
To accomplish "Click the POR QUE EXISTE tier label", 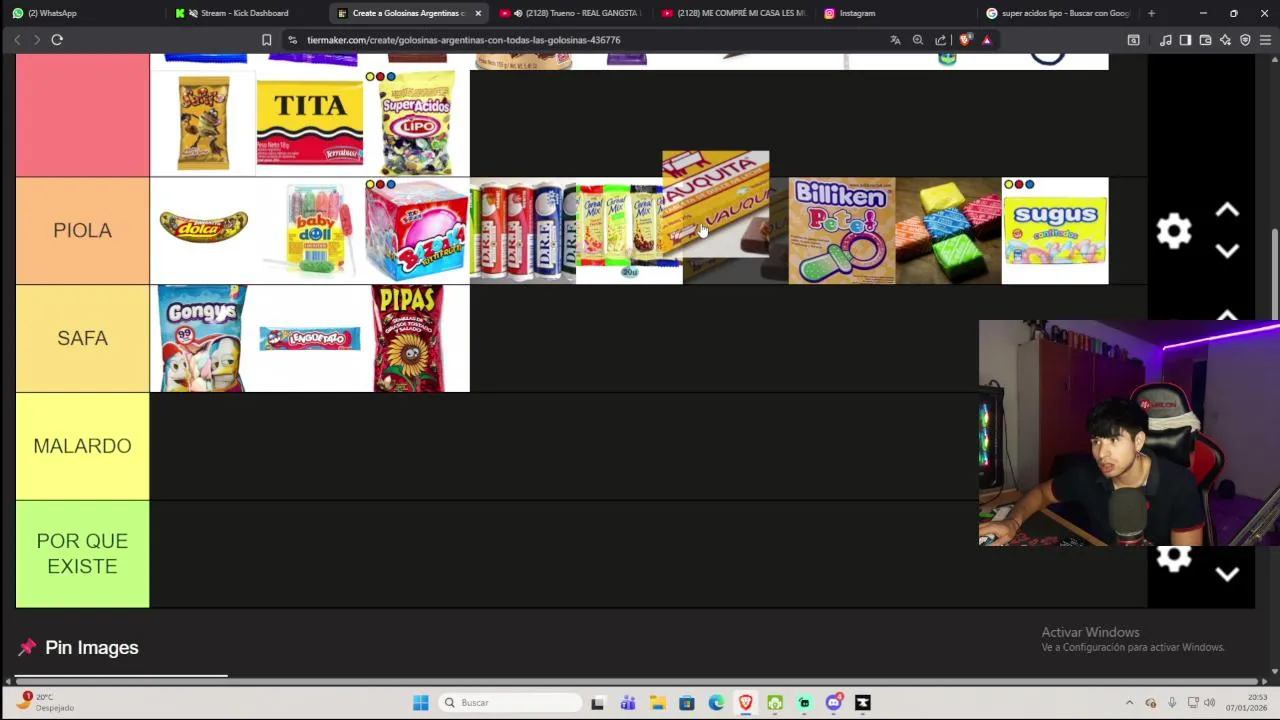I will pyautogui.click(x=82, y=554).
